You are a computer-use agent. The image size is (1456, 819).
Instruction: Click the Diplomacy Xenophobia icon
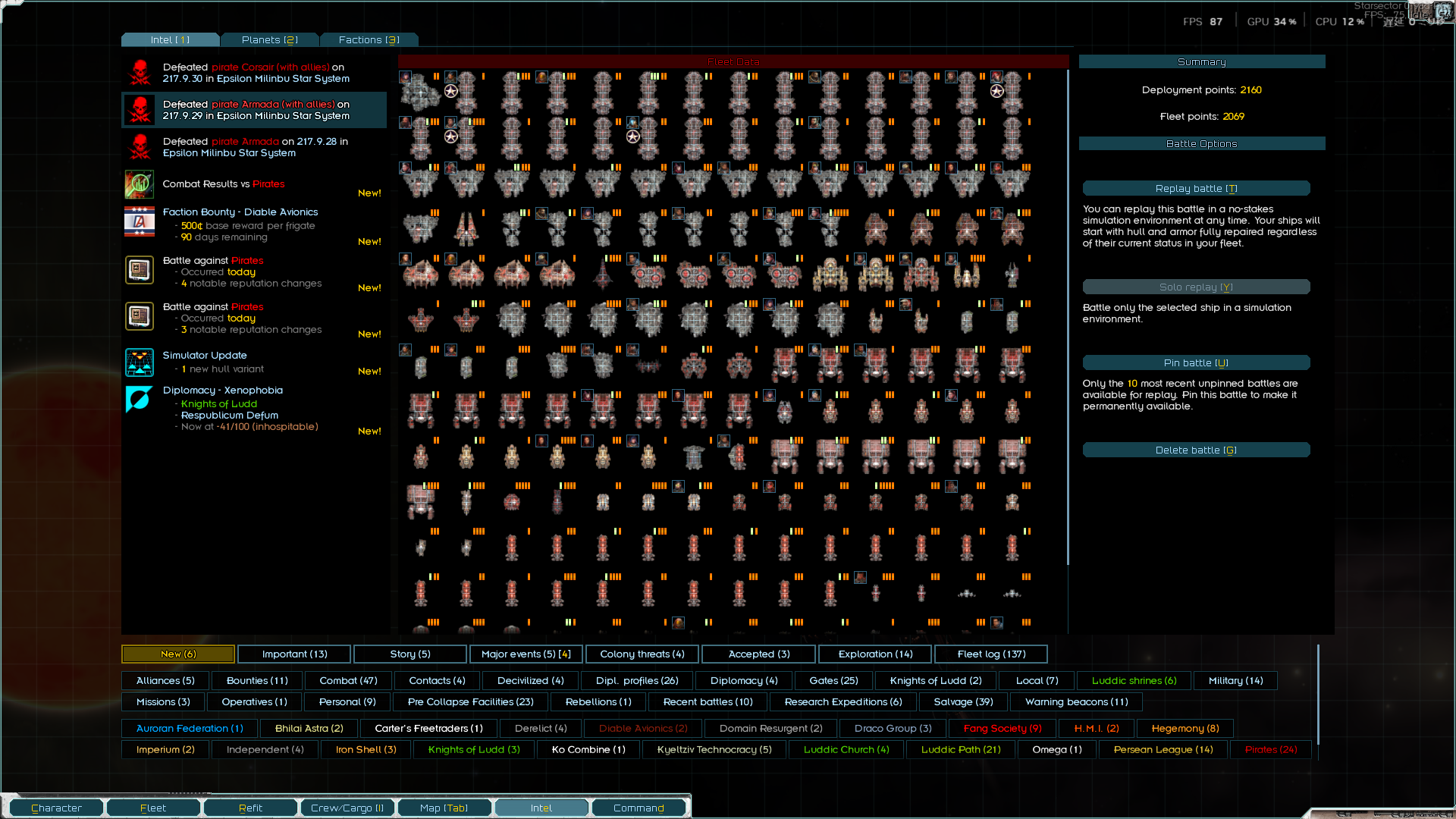click(x=140, y=399)
